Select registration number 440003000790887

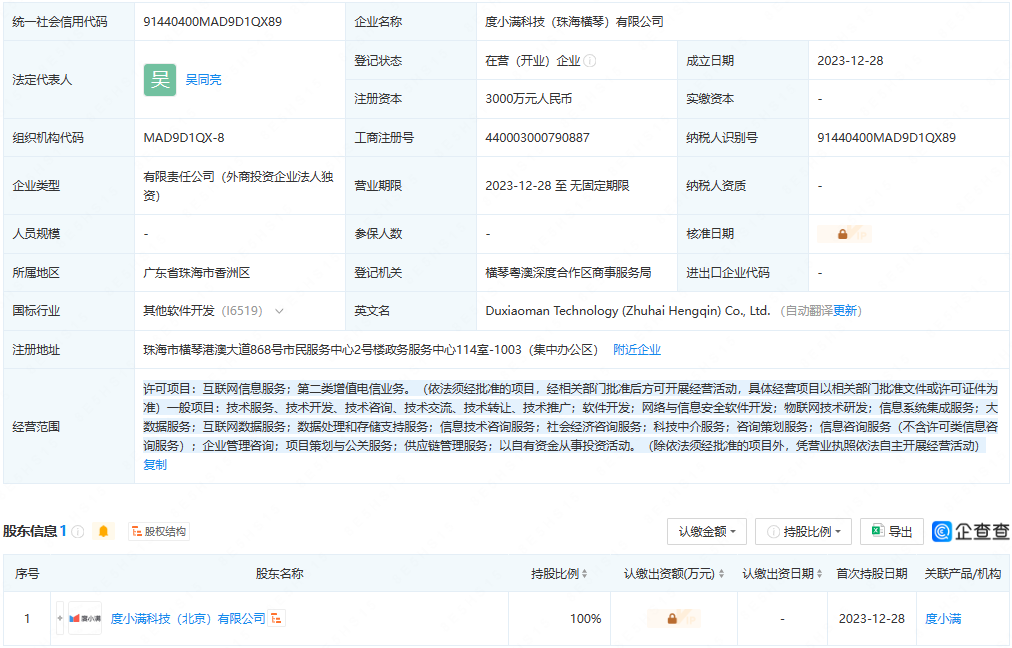click(x=537, y=137)
